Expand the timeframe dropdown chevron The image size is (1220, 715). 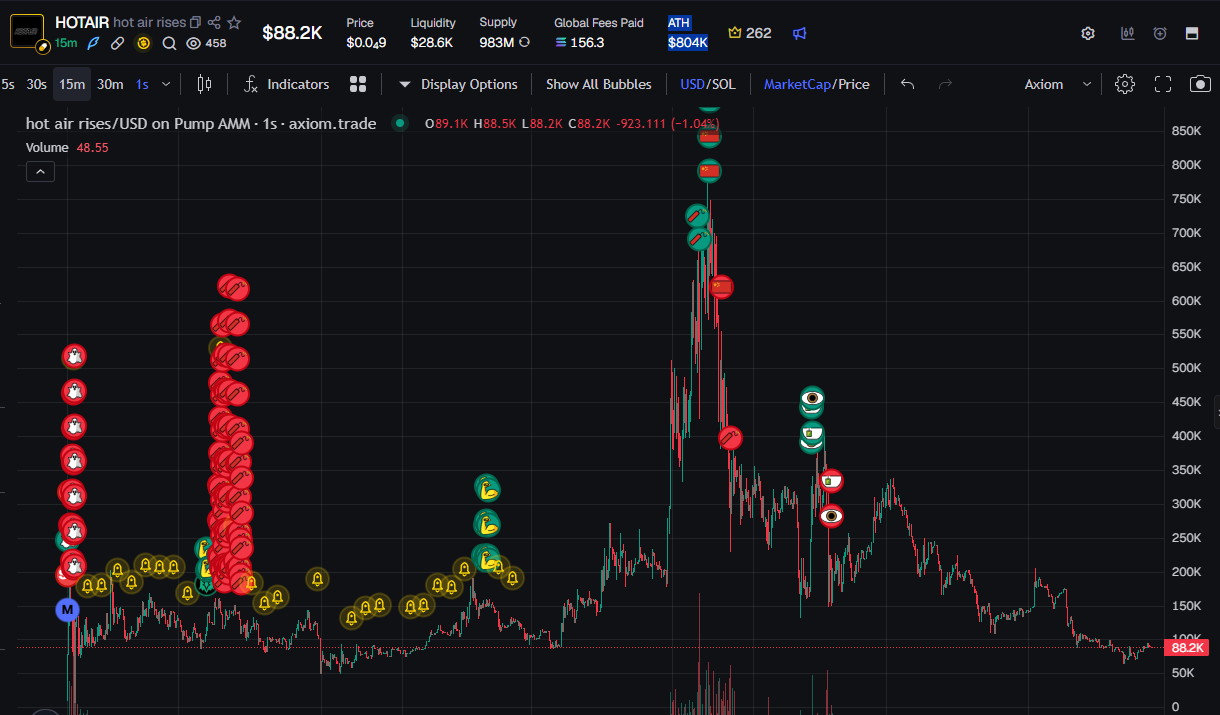click(x=166, y=84)
